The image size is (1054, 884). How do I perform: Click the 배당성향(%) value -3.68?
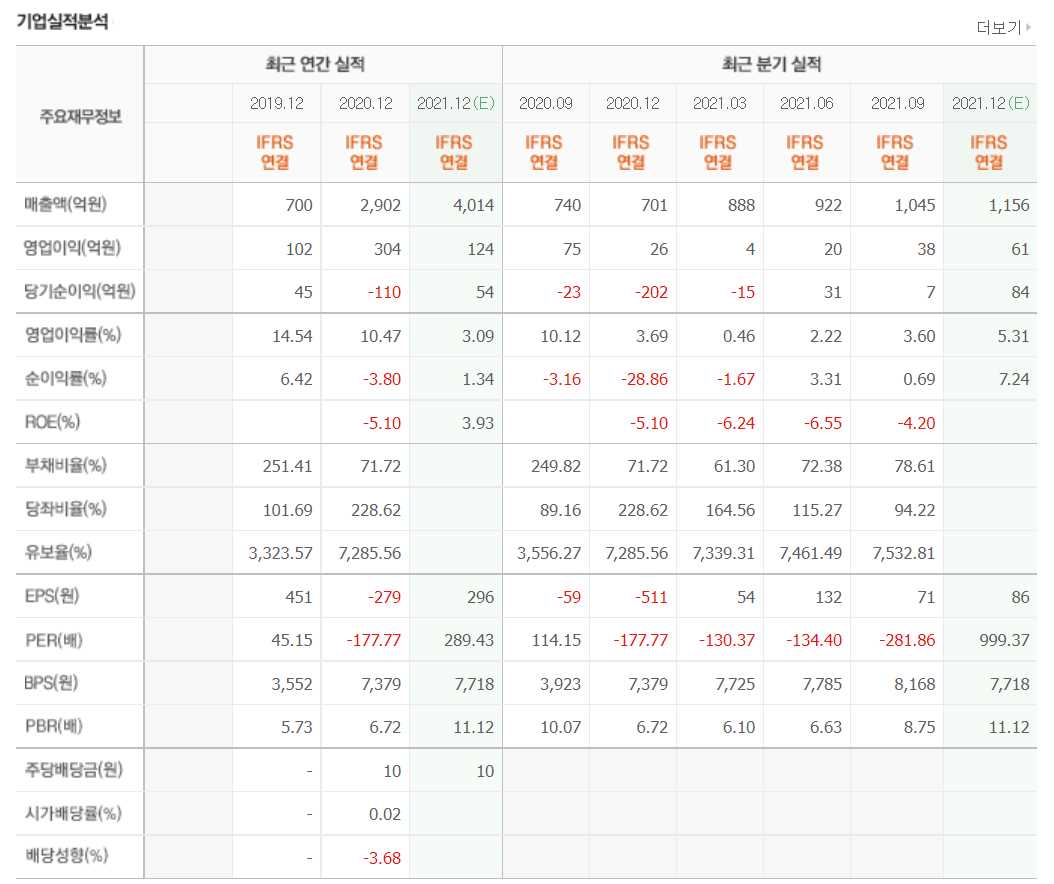[x=381, y=857]
